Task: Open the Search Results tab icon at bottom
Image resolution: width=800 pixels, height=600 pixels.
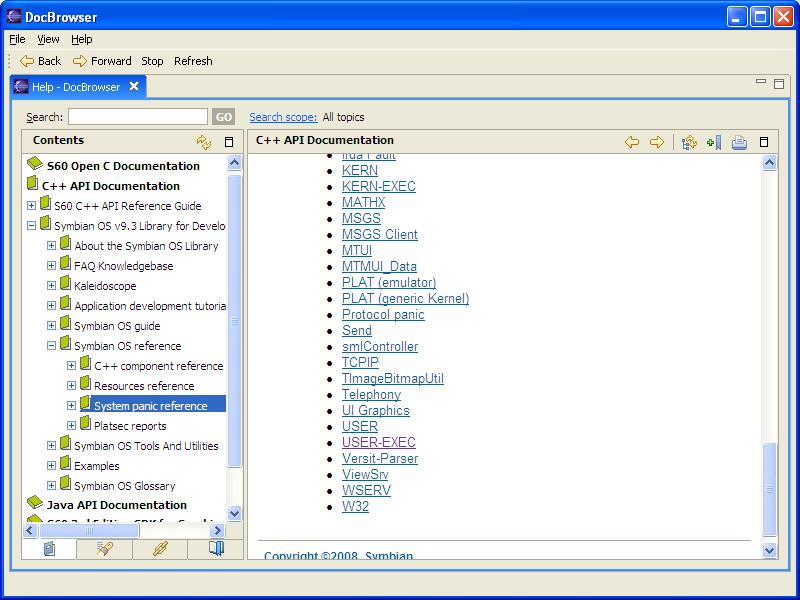Action: 105,549
